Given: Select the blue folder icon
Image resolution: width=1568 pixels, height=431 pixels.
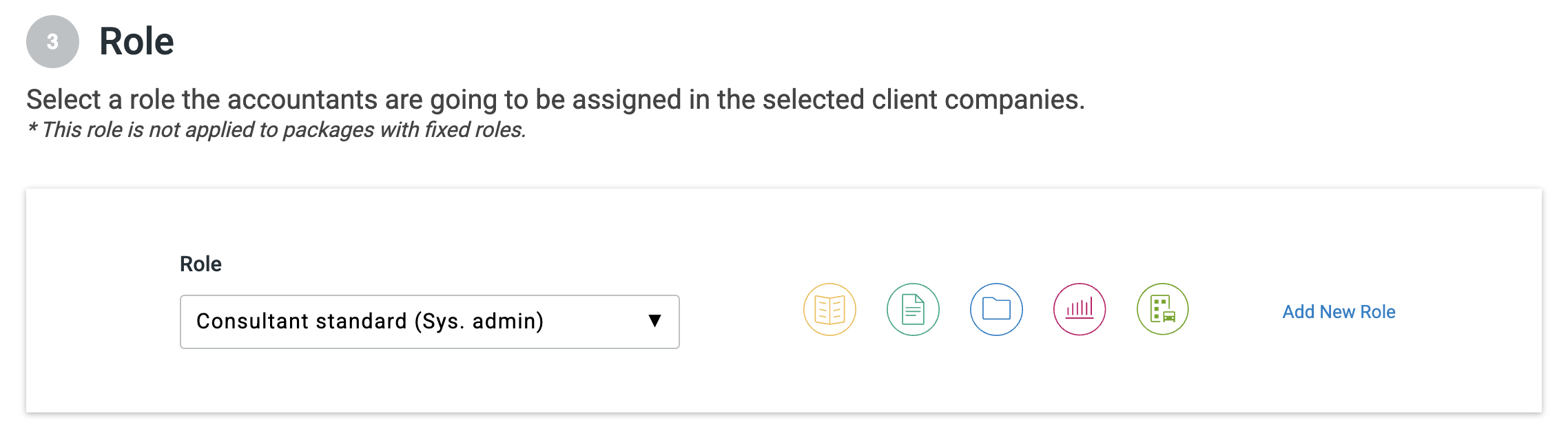Looking at the screenshot, I should point(996,310).
